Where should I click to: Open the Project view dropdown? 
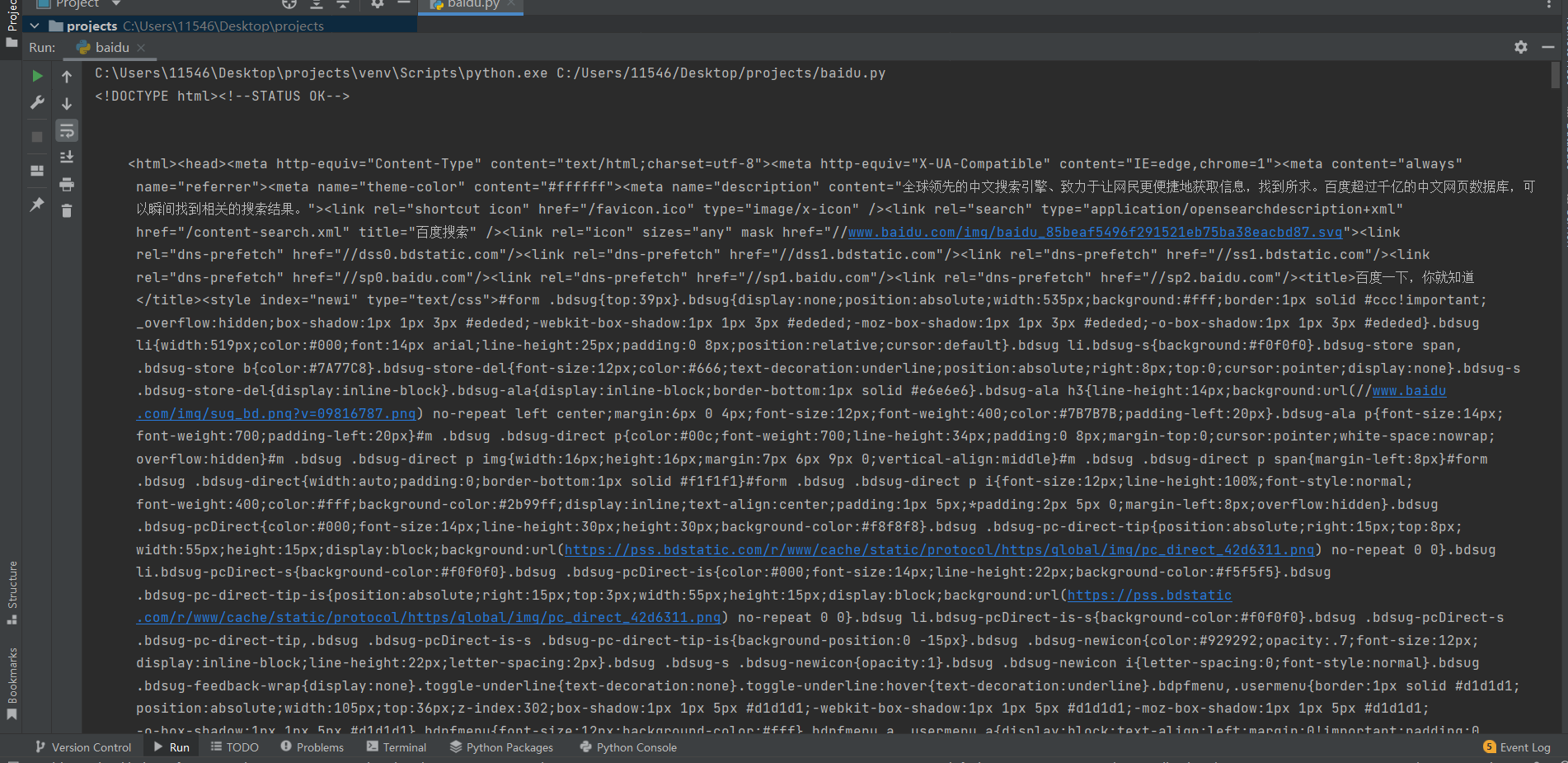click(x=78, y=4)
